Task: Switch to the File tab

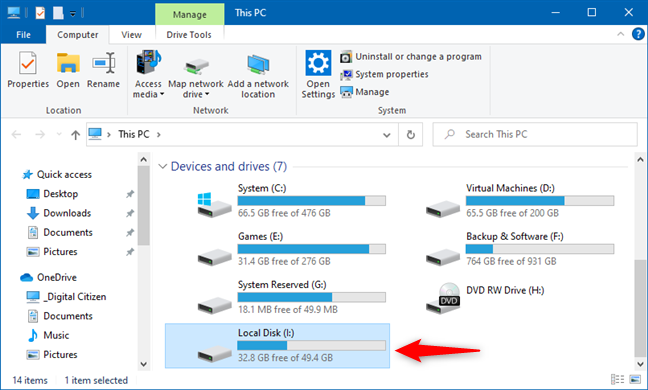Action: coord(23,35)
